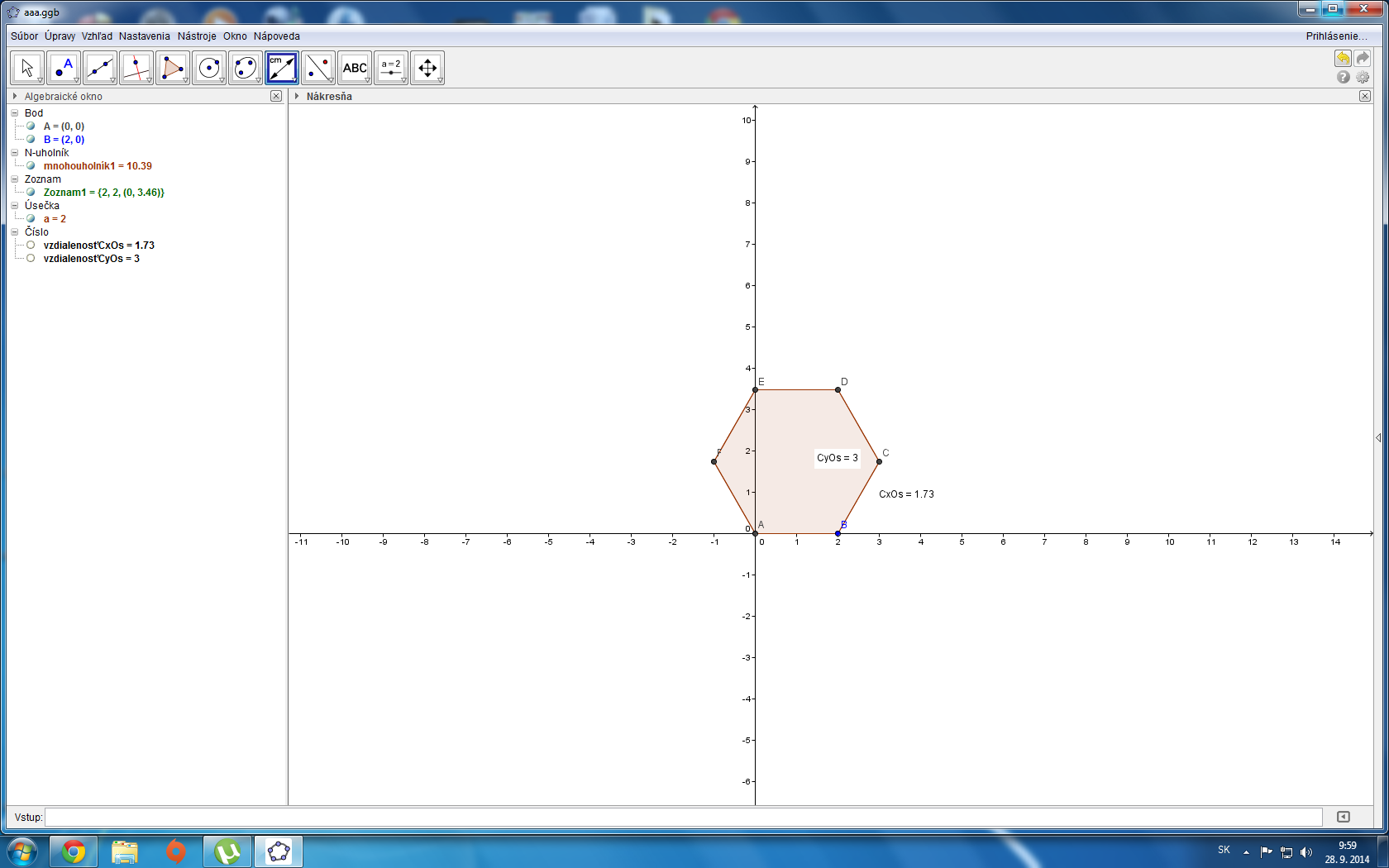Toggle visibility of mnohouholník1
The width and height of the screenshot is (1389, 868).
(31, 165)
